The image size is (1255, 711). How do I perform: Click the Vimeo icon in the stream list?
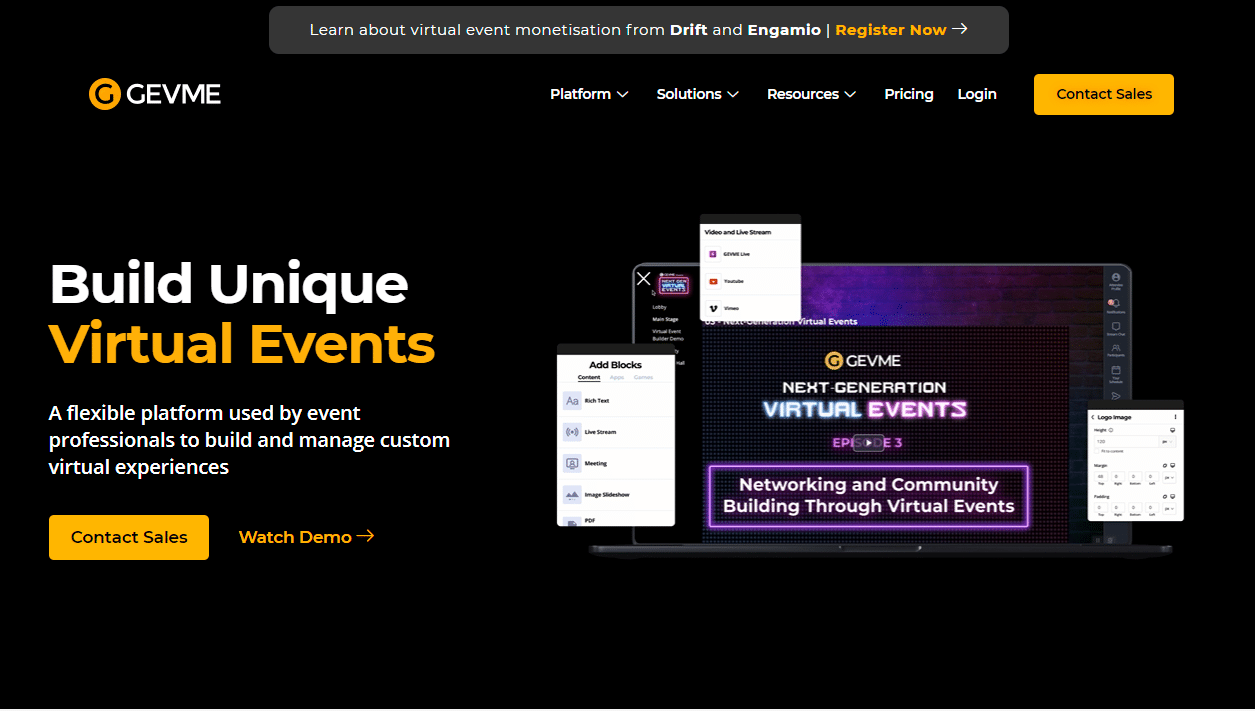coord(713,308)
